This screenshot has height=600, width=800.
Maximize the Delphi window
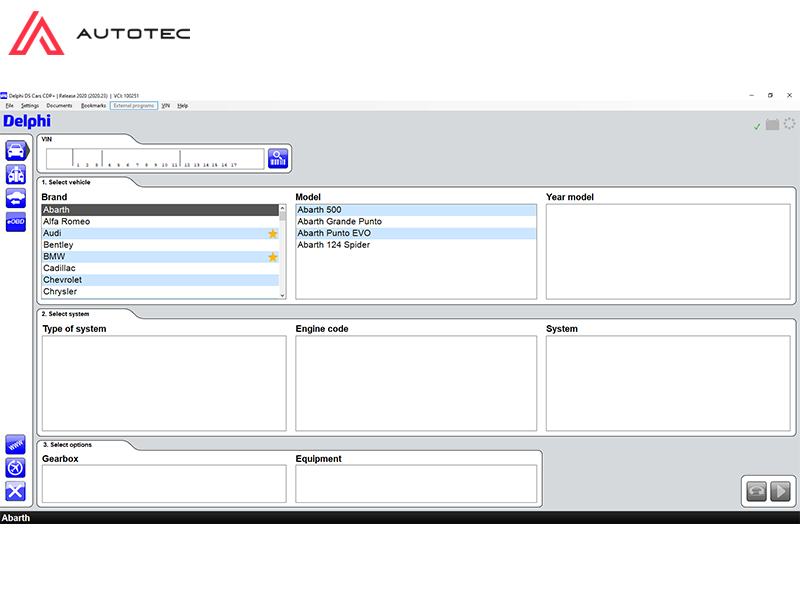coord(770,95)
